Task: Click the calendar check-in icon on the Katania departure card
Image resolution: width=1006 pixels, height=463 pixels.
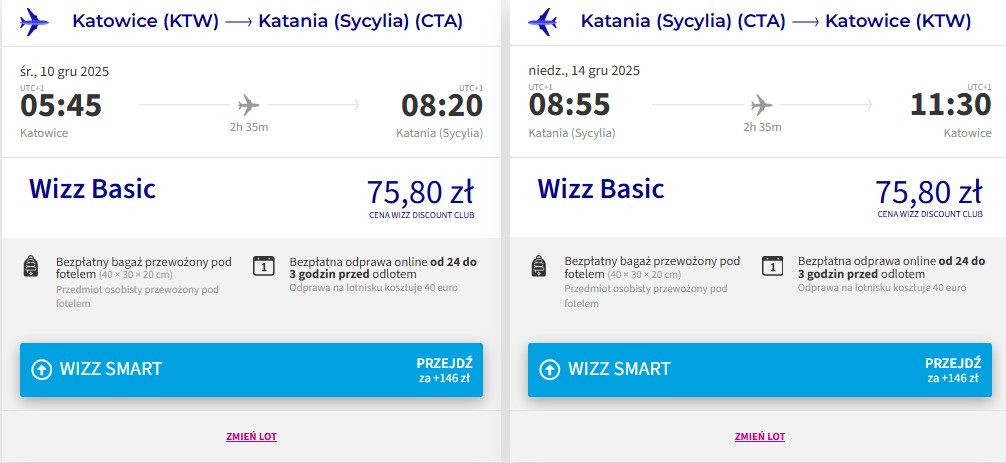Action: point(772,266)
